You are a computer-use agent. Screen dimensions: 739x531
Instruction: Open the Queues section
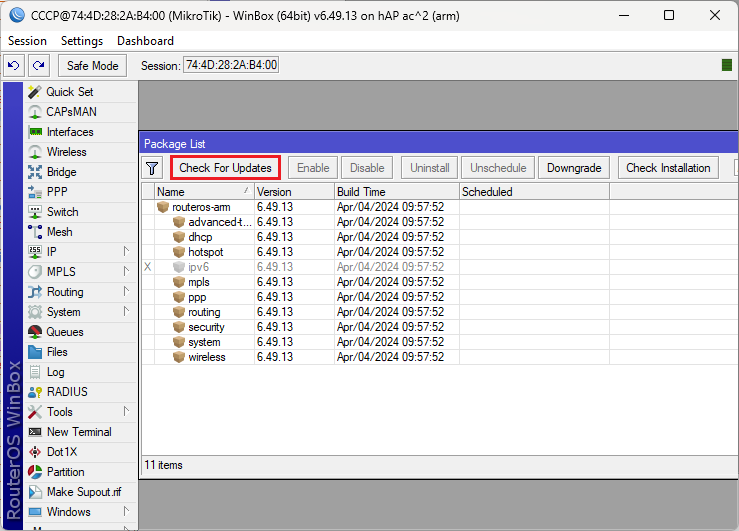pyautogui.click(x=80, y=332)
